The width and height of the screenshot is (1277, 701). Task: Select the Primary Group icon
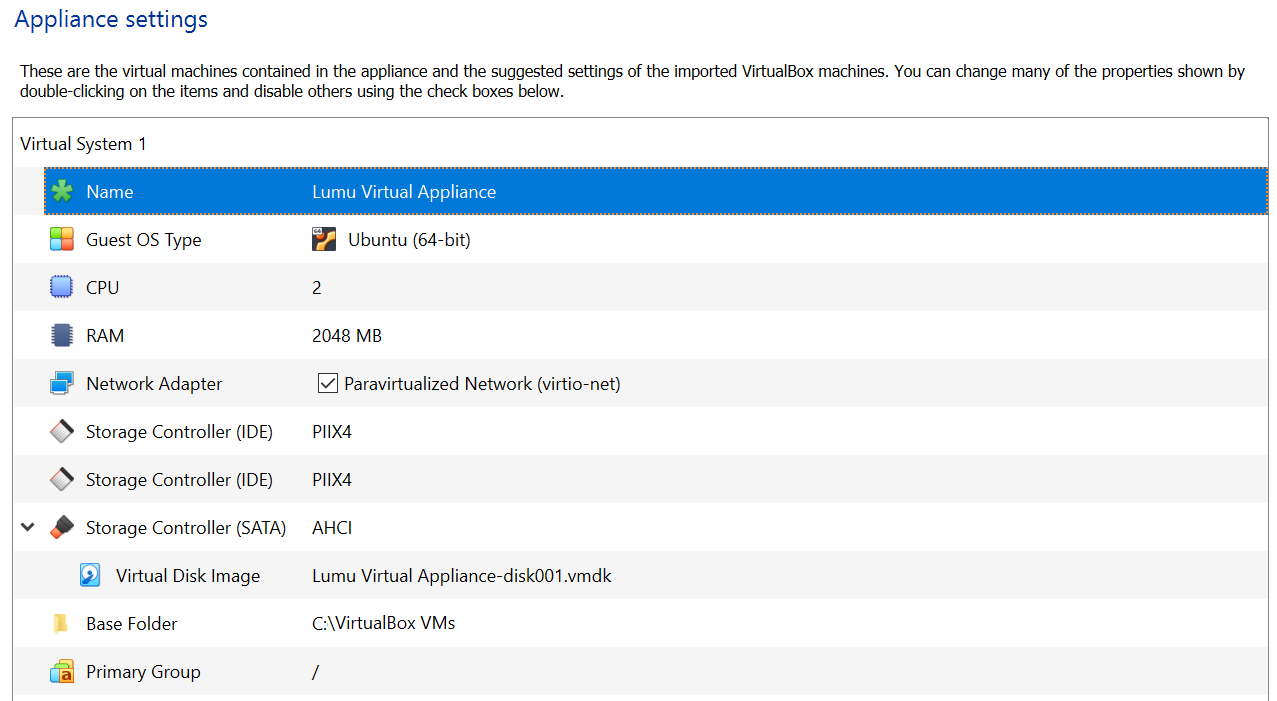point(61,671)
